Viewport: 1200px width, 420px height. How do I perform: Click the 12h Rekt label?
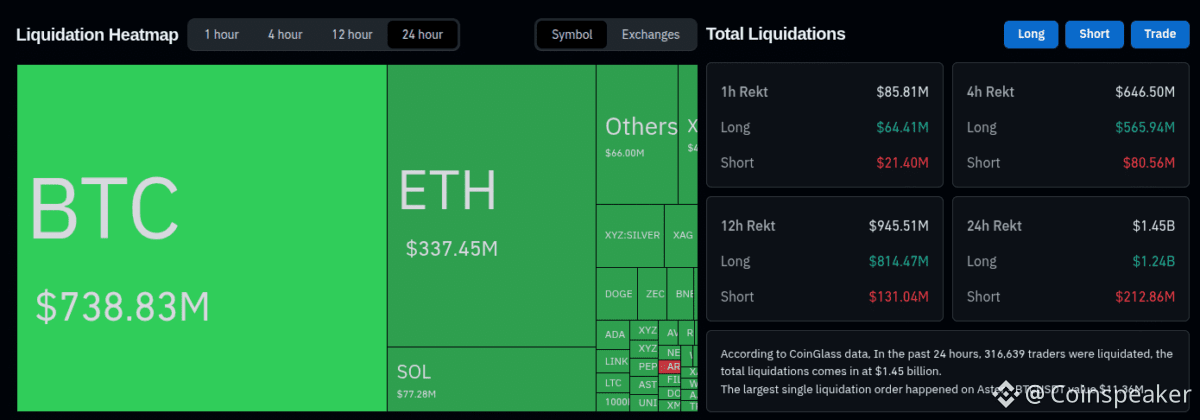(x=748, y=226)
